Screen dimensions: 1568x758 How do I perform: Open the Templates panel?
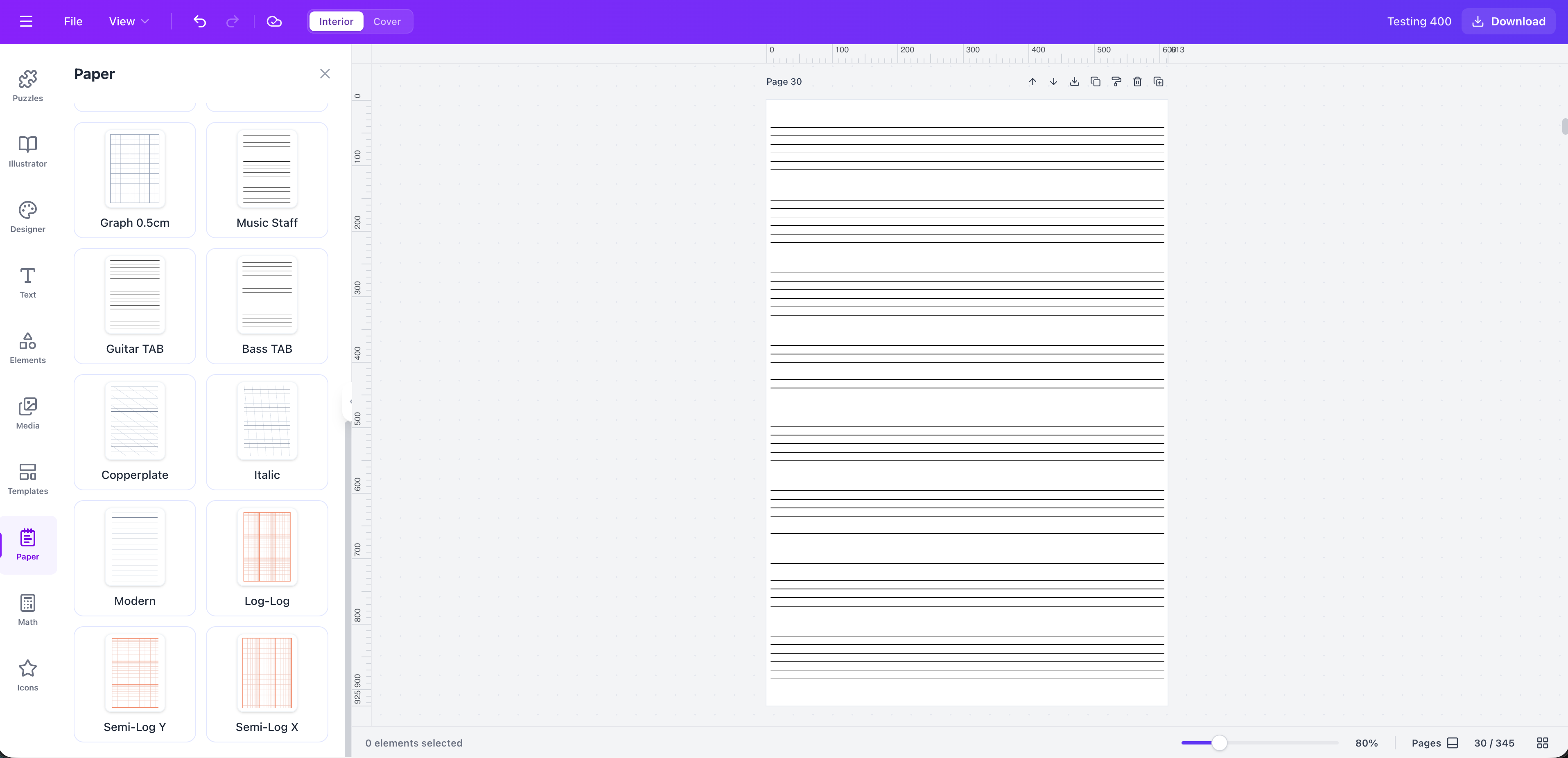pos(27,478)
